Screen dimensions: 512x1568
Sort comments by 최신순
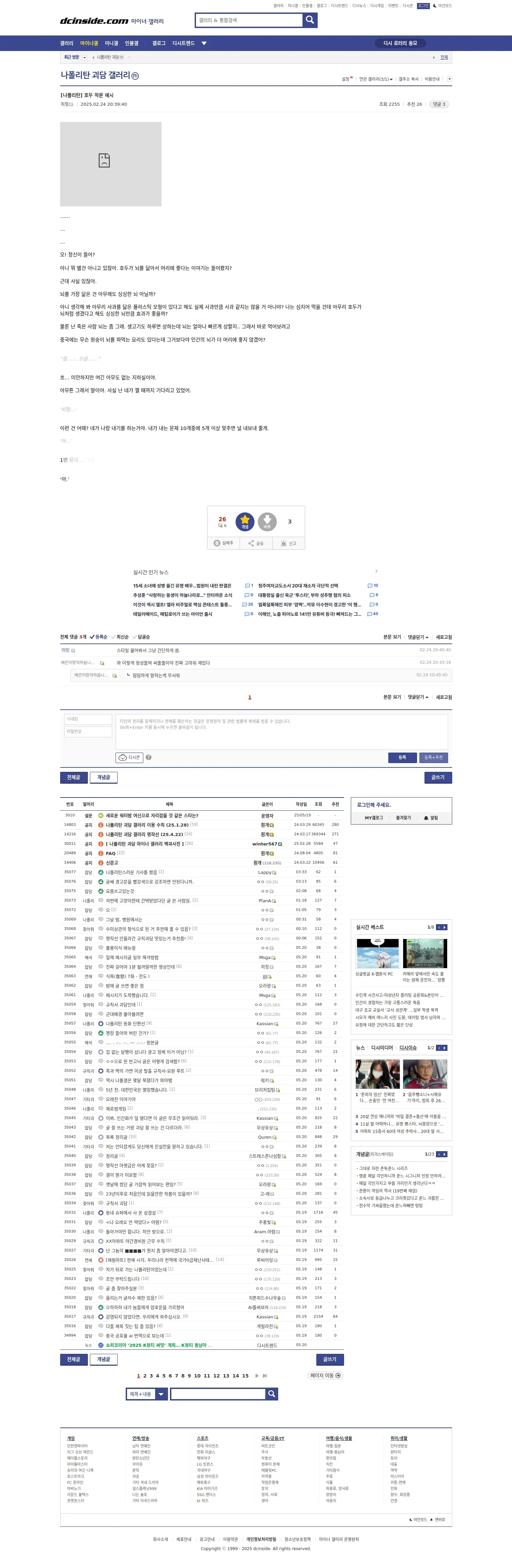[120, 637]
